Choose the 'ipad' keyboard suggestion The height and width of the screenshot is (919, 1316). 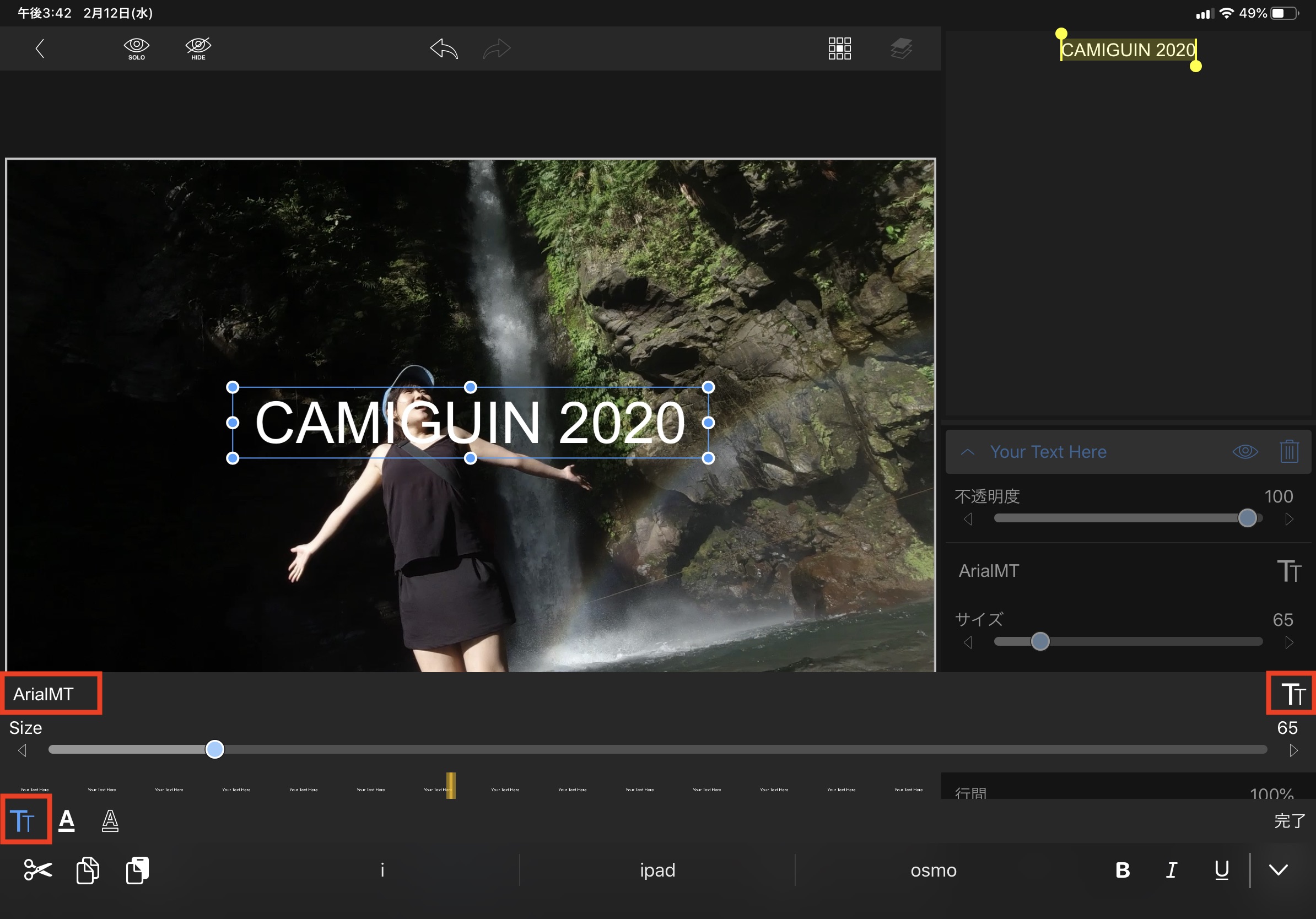(657, 870)
